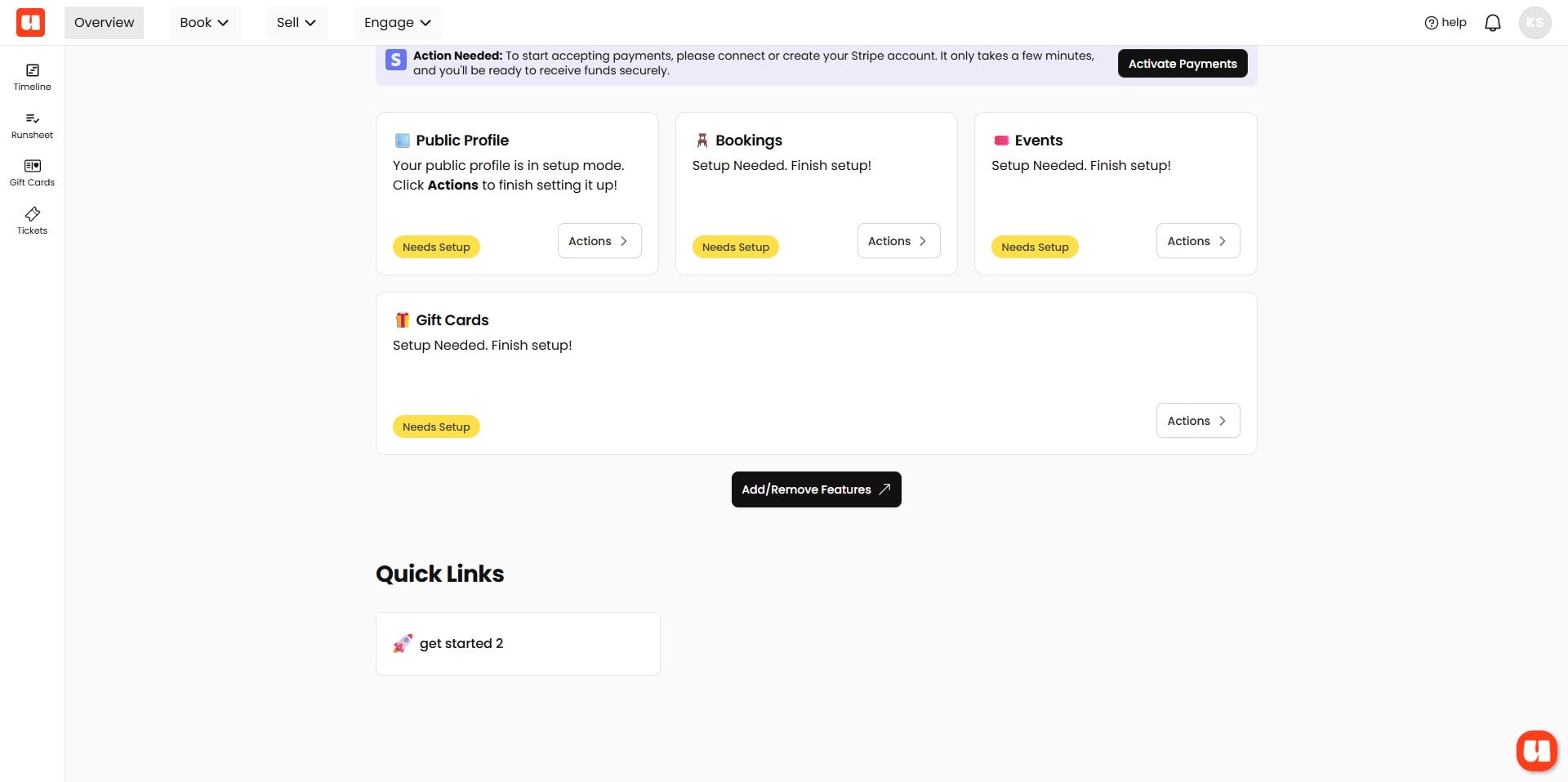The width and height of the screenshot is (1568, 782).
Task: Select the Runsheet sidebar icon
Action: 32,124
